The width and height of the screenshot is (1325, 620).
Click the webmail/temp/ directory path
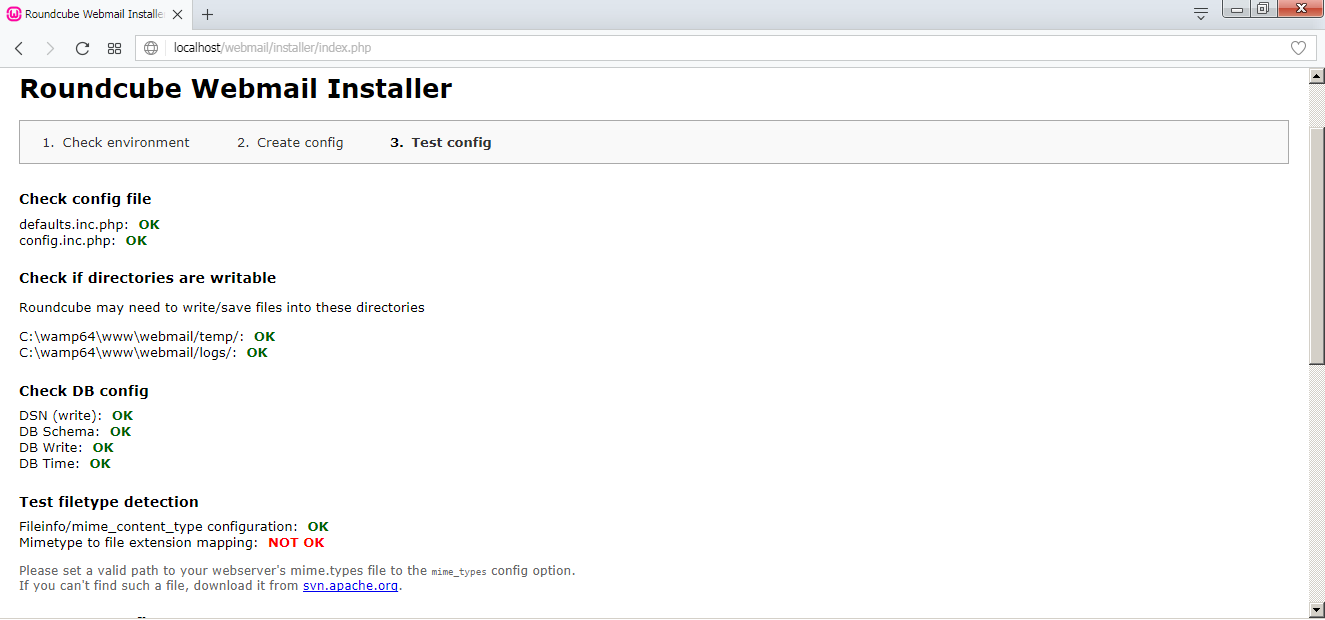pos(131,337)
